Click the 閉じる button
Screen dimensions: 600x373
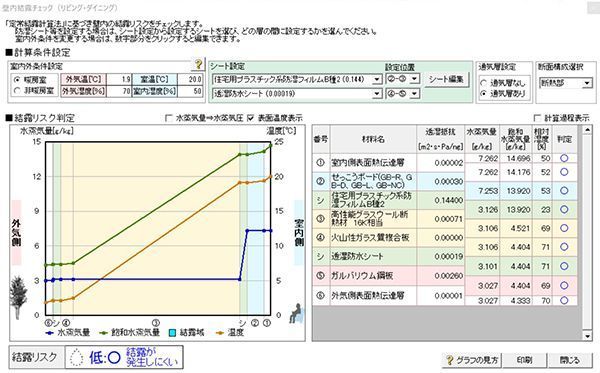570,360
